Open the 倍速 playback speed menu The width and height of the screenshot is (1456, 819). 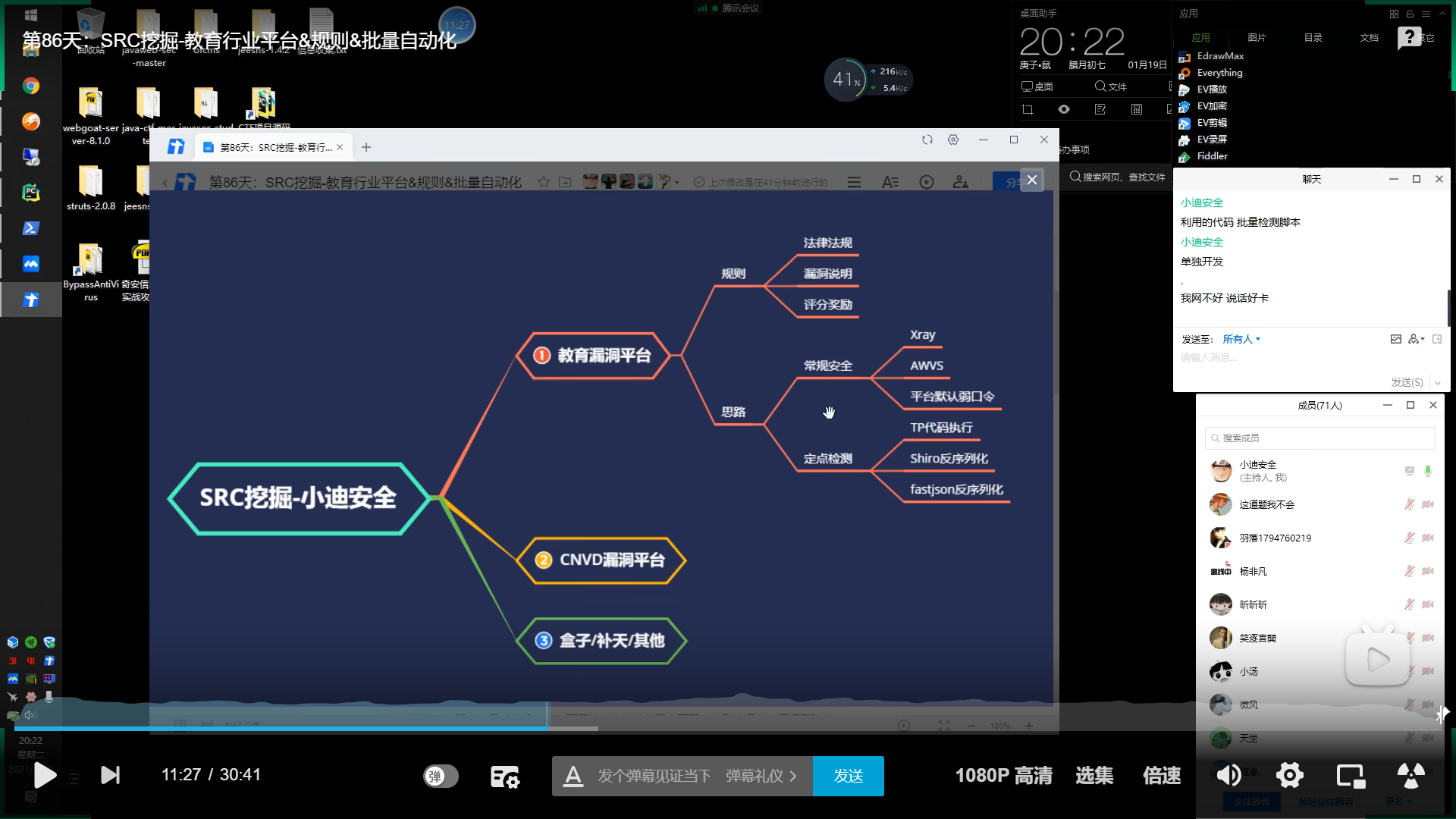1161,776
